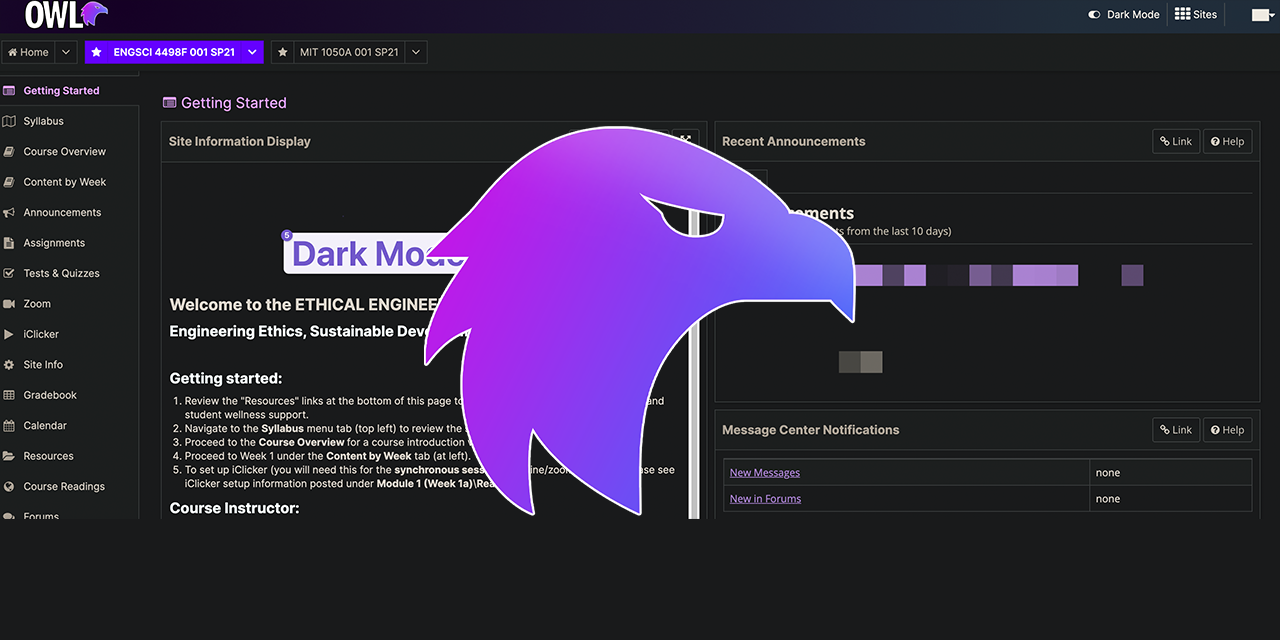
Task: Open MIT 1050A 001 SP21 dropdown chevron
Action: [416, 52]
